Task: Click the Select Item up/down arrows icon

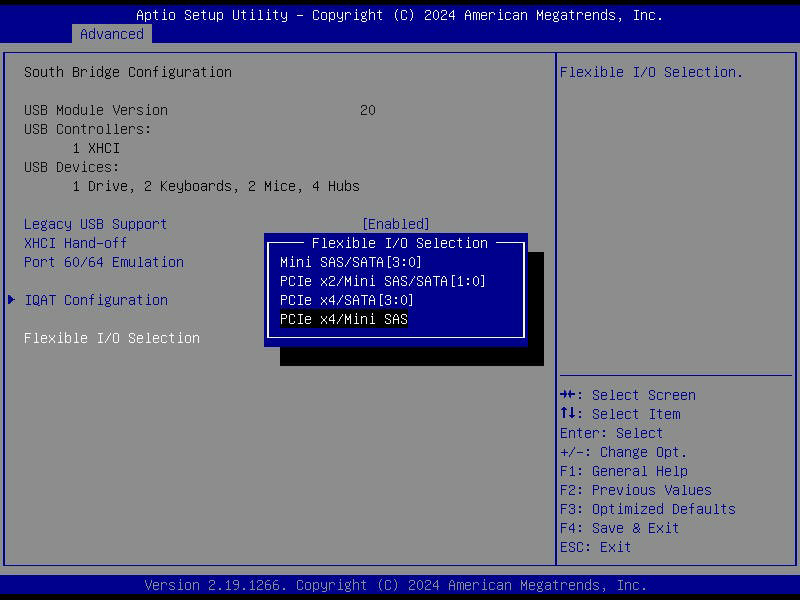Action: (x=567, y=414)
